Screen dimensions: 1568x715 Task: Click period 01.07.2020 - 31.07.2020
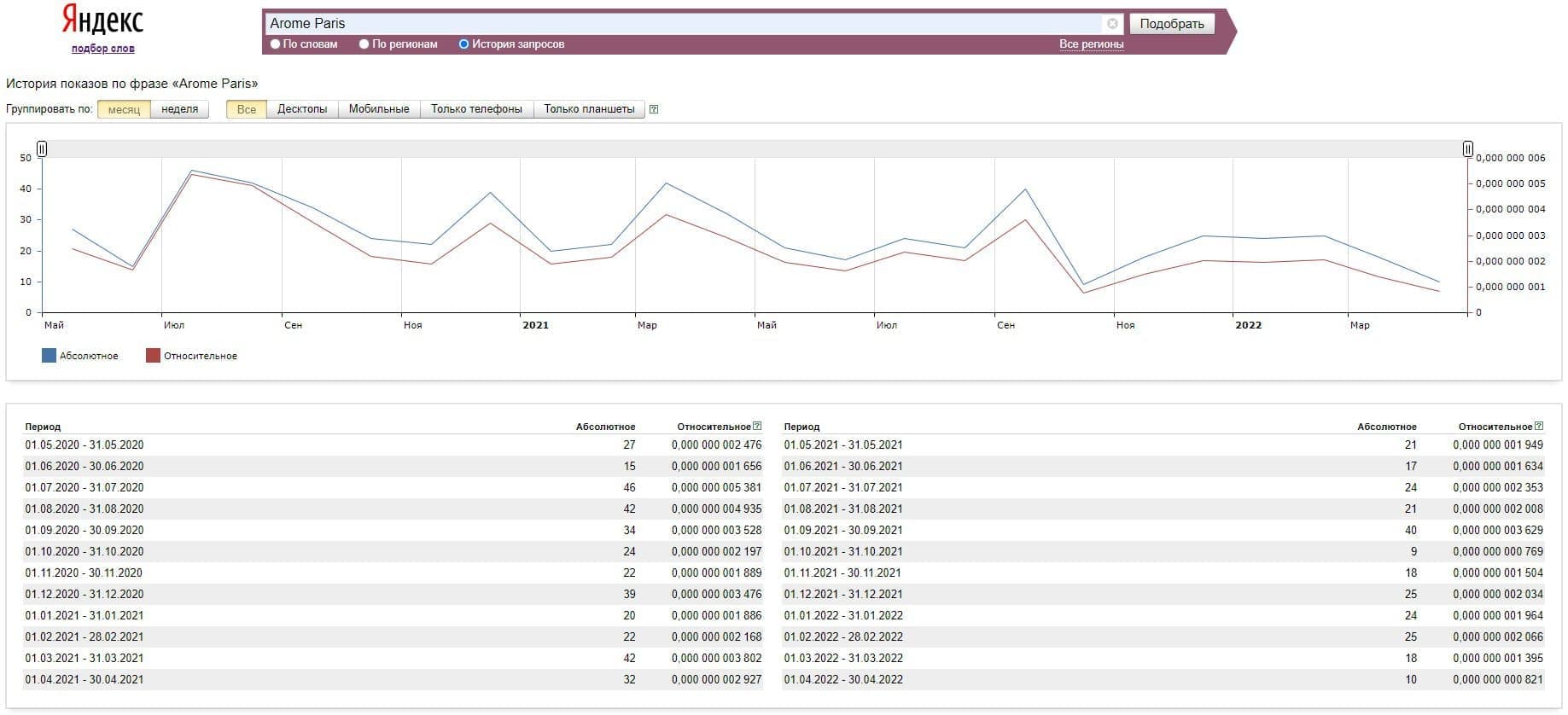[x=85, y=488]
